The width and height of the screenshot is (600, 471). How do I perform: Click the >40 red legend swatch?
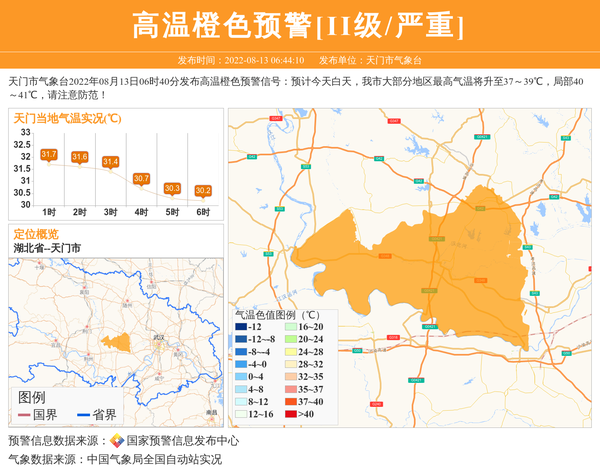pos(290,413)
